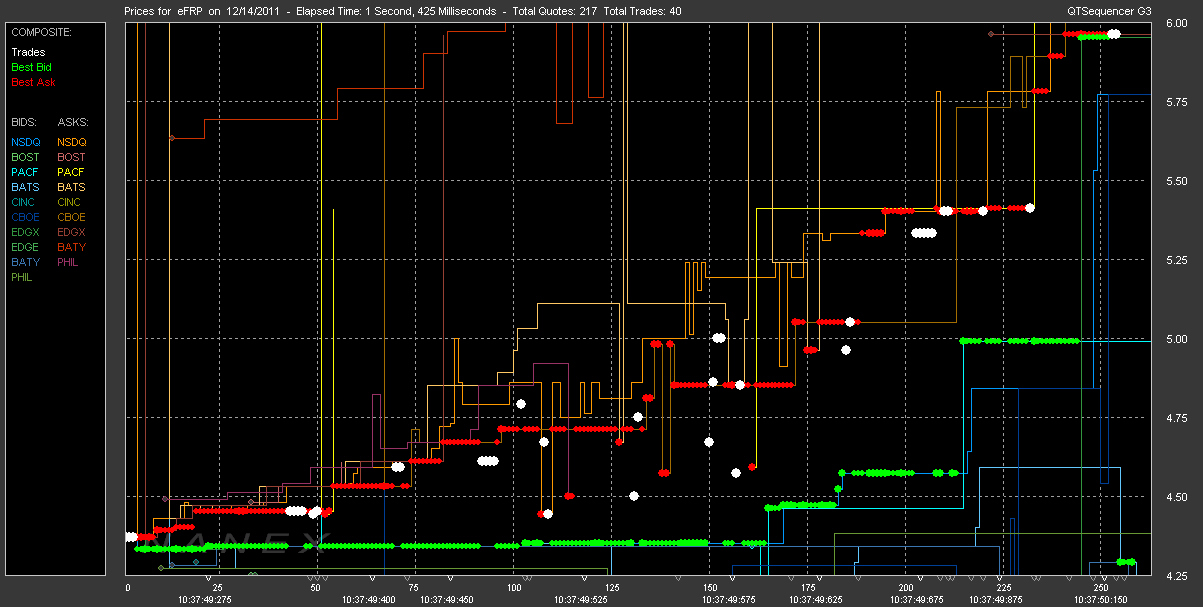Viewport: 1203px width, 607px height.
Task: Click the 5.00 price axis label
Action: pyautogui.click(x=1176, y=339)
